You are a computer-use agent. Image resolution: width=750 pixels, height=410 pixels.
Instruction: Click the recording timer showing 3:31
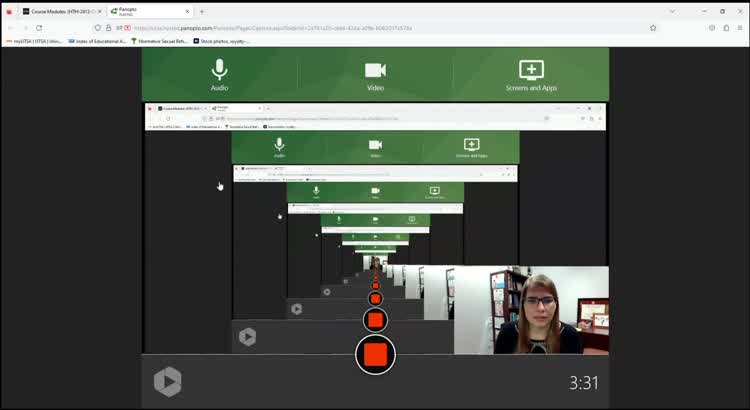(x=584, y=382)
